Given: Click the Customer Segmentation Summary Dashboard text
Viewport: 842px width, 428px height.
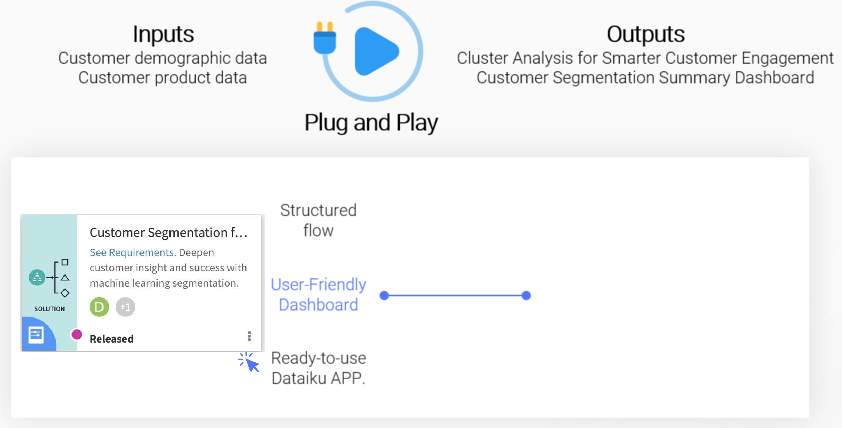Looking at the screenshot, I should coord(645,77).
